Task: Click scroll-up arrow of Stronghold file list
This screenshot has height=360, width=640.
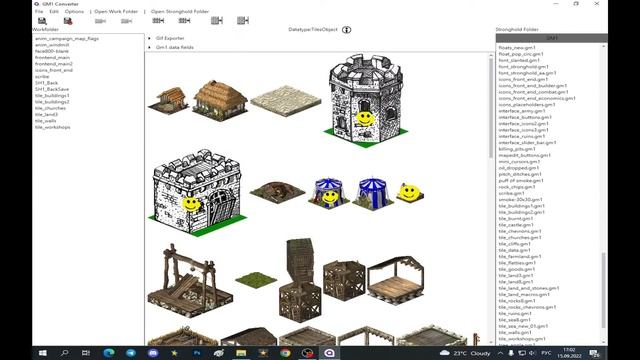Action: (604, 47)
